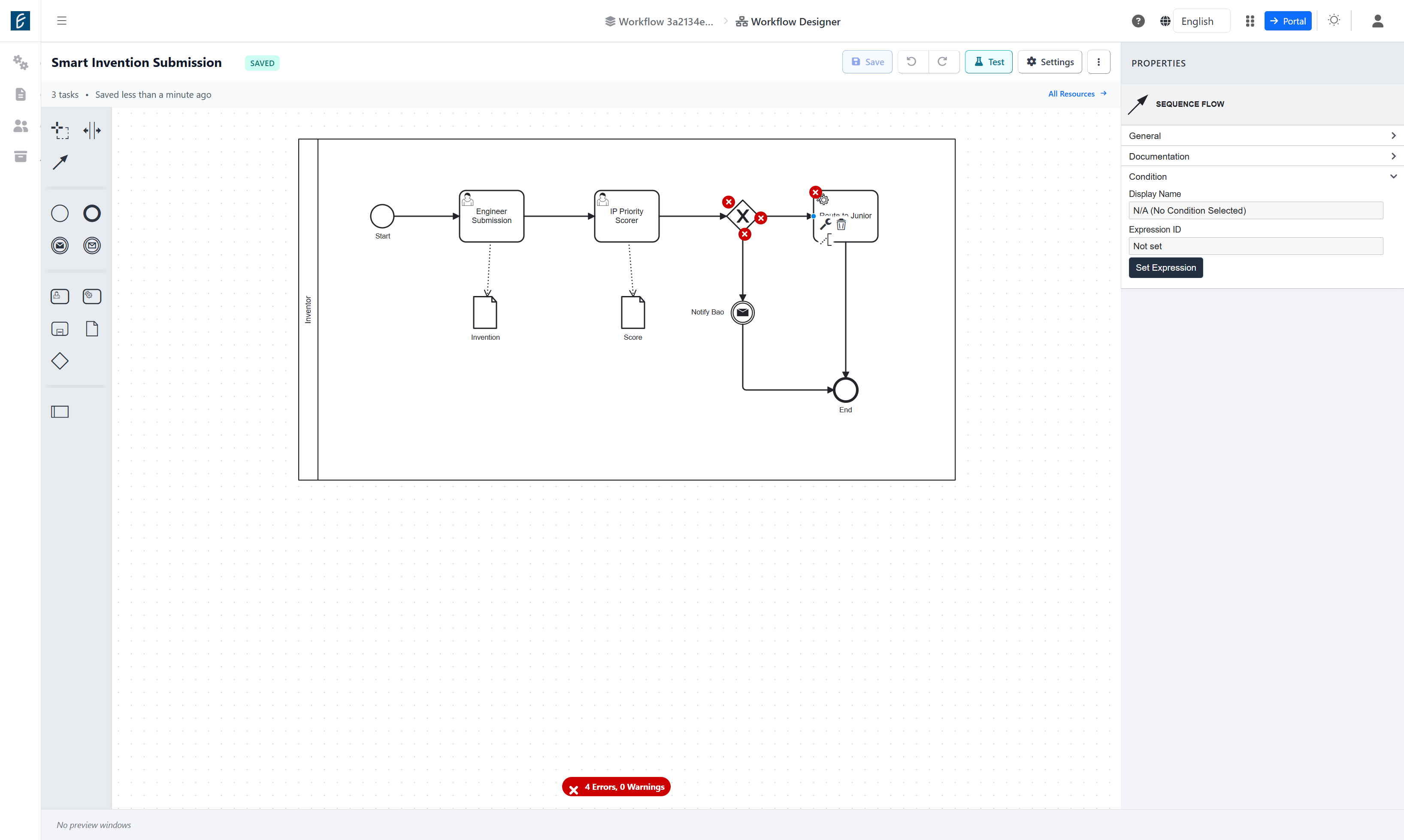The image size is (1404, 840).
Task: Choose the end event palette shape
Action: click(92, 213)
